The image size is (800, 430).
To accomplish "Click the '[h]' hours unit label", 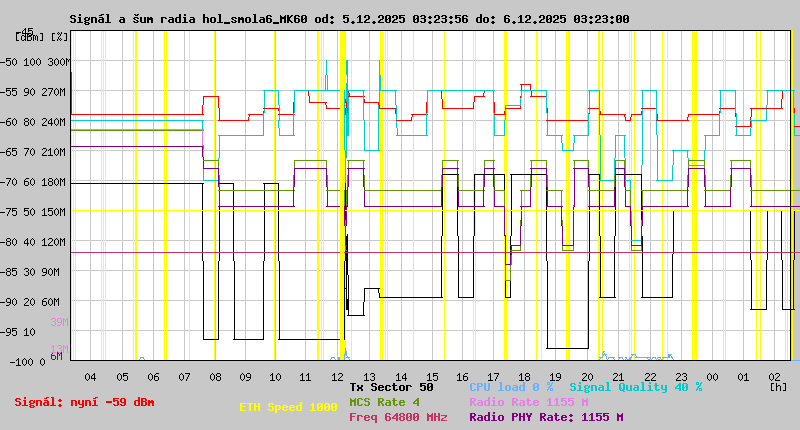I will click(780, 386).
